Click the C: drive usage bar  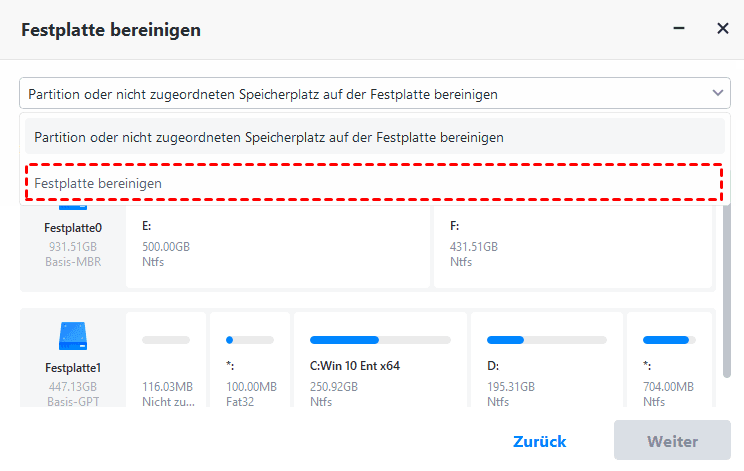(378, 340)
